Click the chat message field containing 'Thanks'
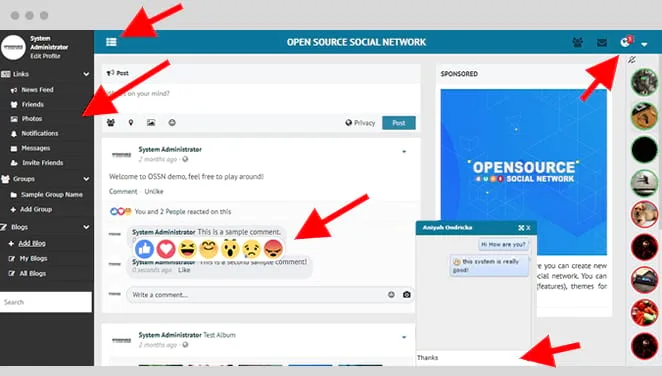The width and height of the screenshot is (662, 376). tap(473, 358)
